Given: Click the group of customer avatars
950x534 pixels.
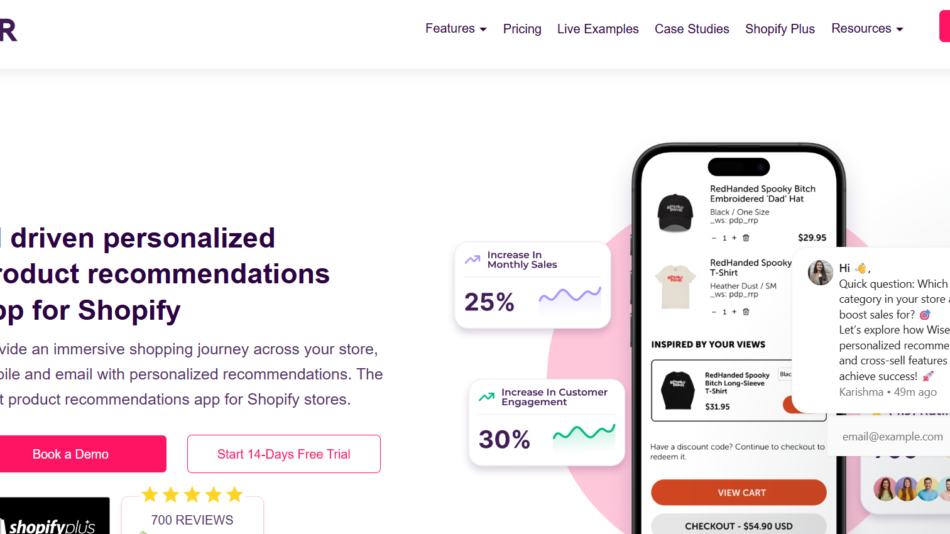Looking at the screenshot, I should click(910, 489).
